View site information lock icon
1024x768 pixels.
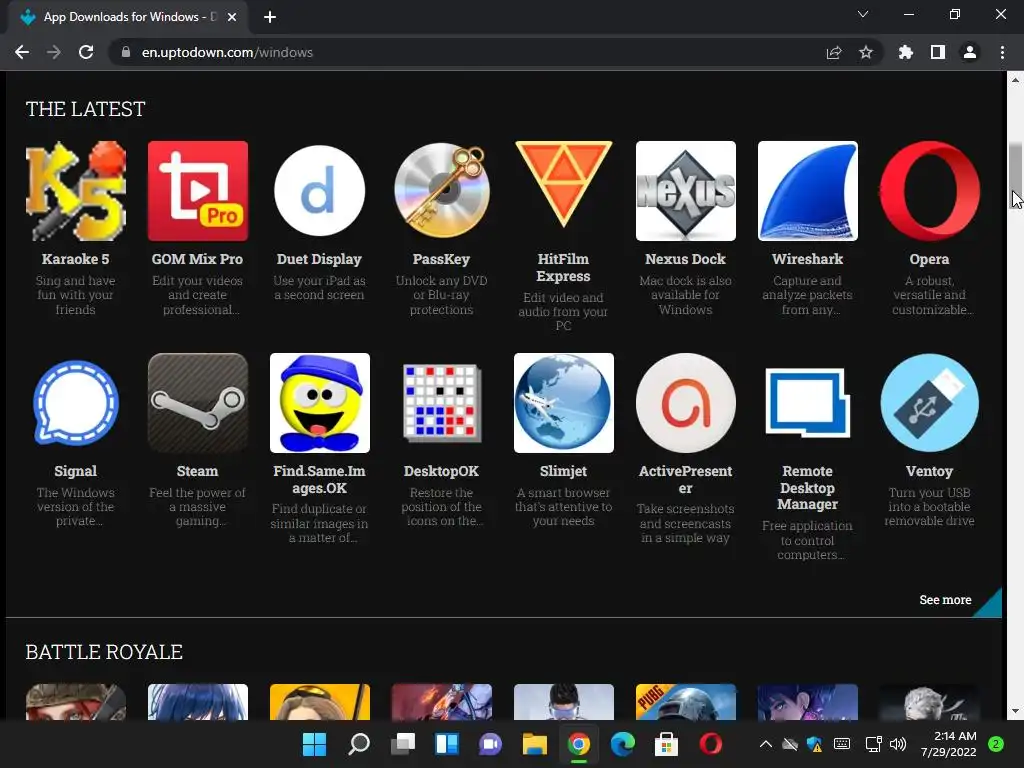[126, 52]
